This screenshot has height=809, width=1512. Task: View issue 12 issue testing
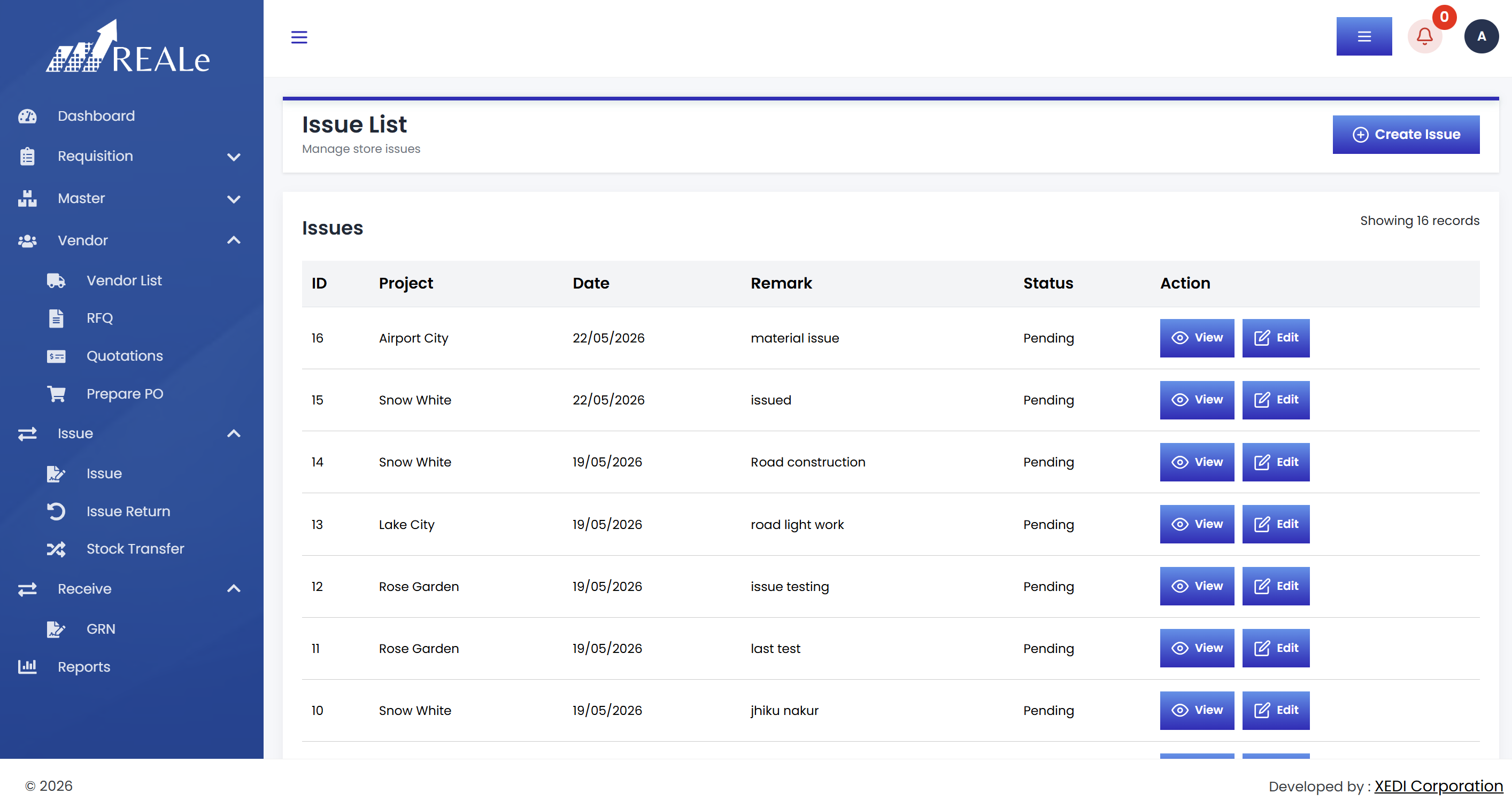pos(1197,587)
